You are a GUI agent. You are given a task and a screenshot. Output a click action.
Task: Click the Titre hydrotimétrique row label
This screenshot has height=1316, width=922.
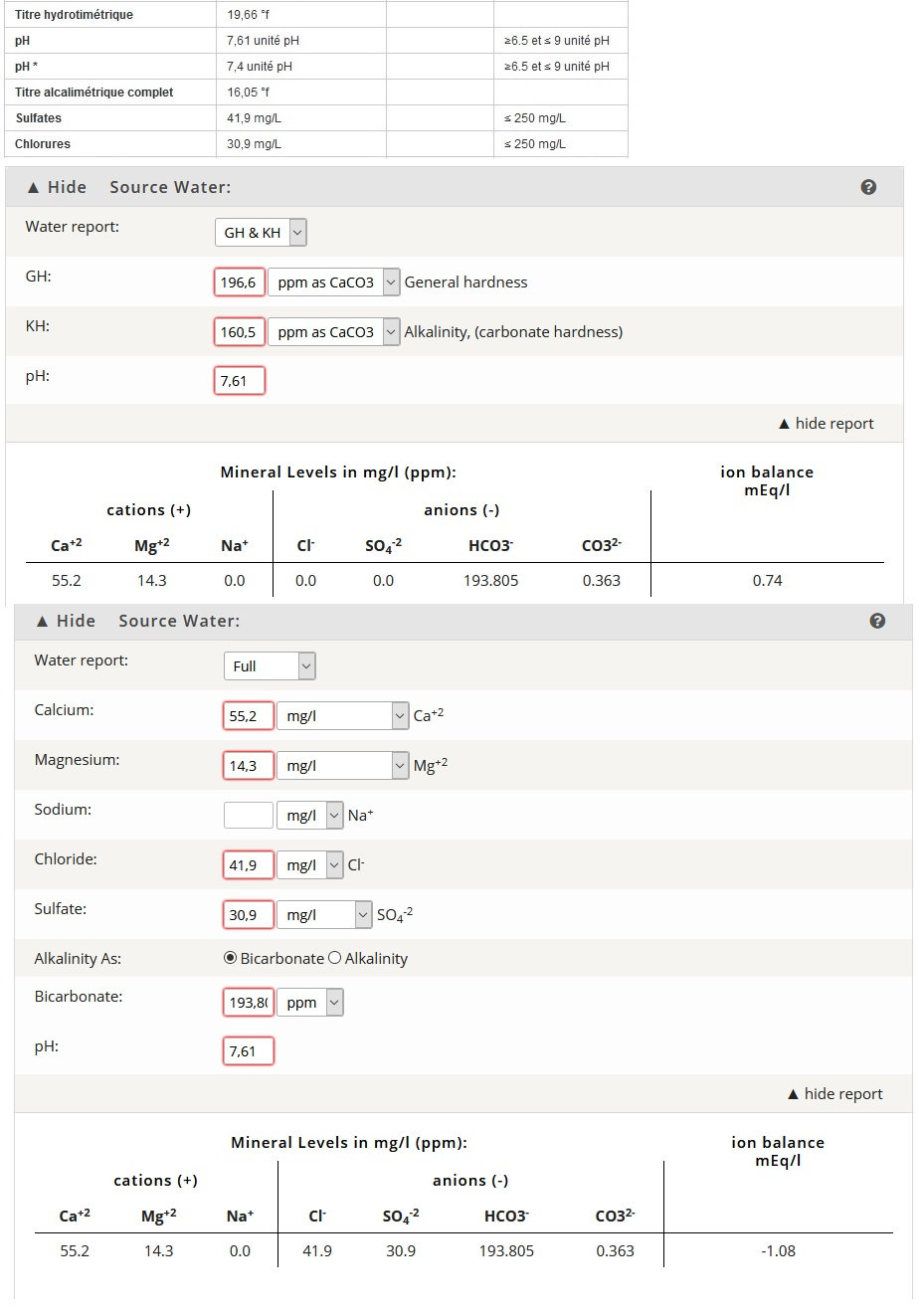click(74, 15)
